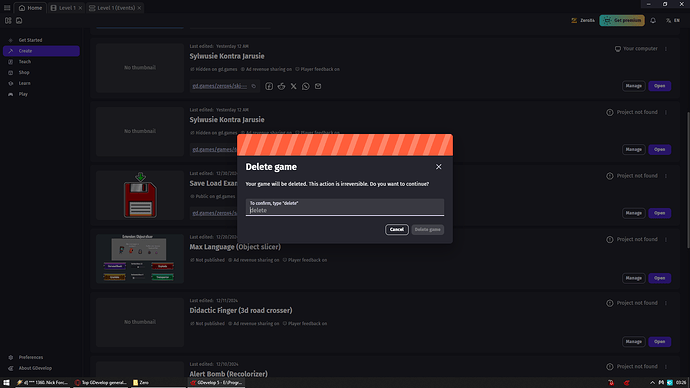Open options menu for Max Language row
690x388 pixels.
coord(666,239)
